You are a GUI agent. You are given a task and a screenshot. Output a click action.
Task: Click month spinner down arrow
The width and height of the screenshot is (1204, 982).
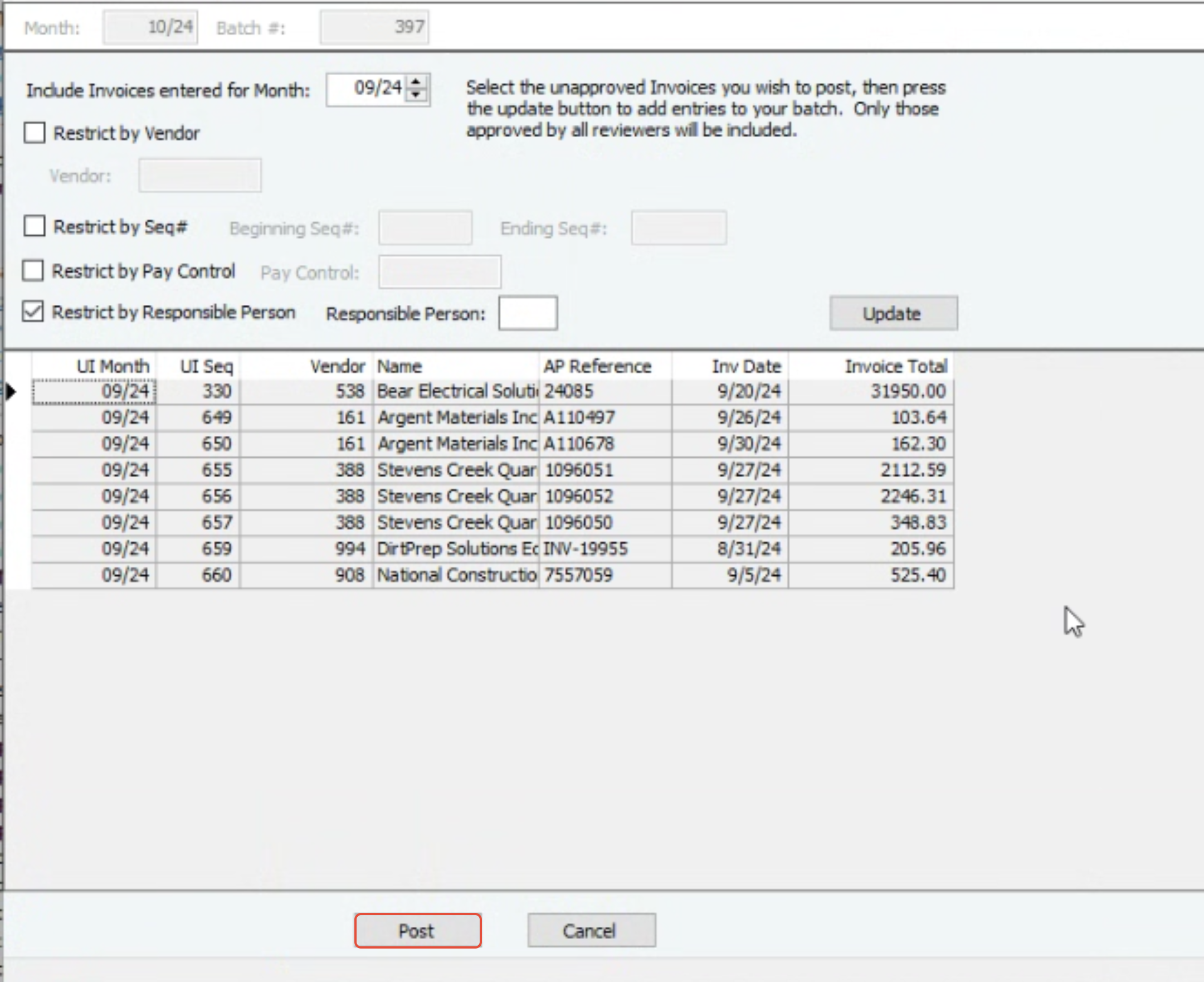(416, 96)
